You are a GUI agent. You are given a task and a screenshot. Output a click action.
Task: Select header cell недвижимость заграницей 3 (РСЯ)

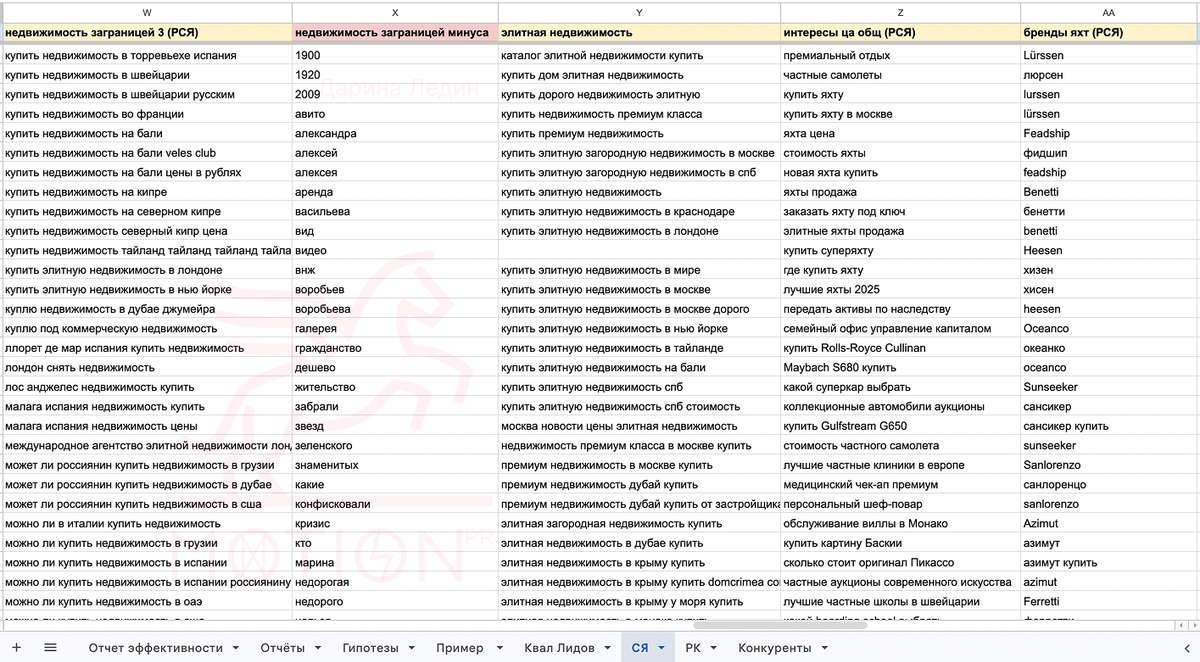pyautogui.click(x=147, y=33)
